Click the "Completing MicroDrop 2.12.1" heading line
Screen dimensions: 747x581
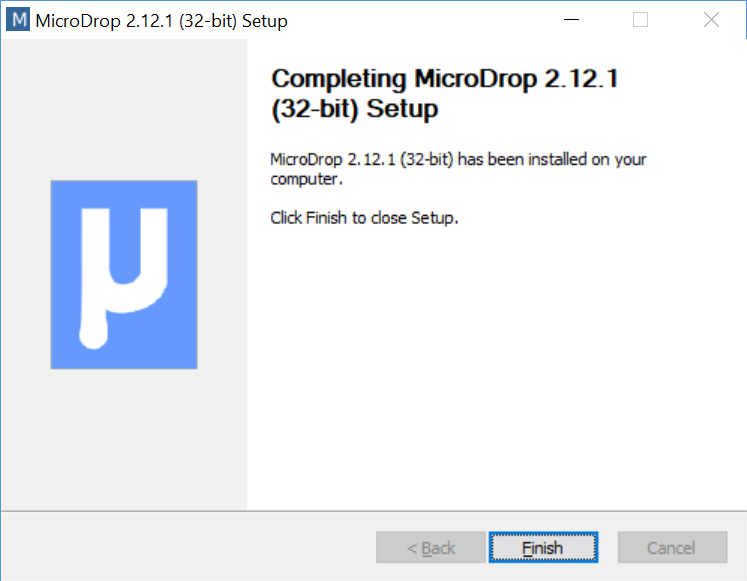pos(444,79)
